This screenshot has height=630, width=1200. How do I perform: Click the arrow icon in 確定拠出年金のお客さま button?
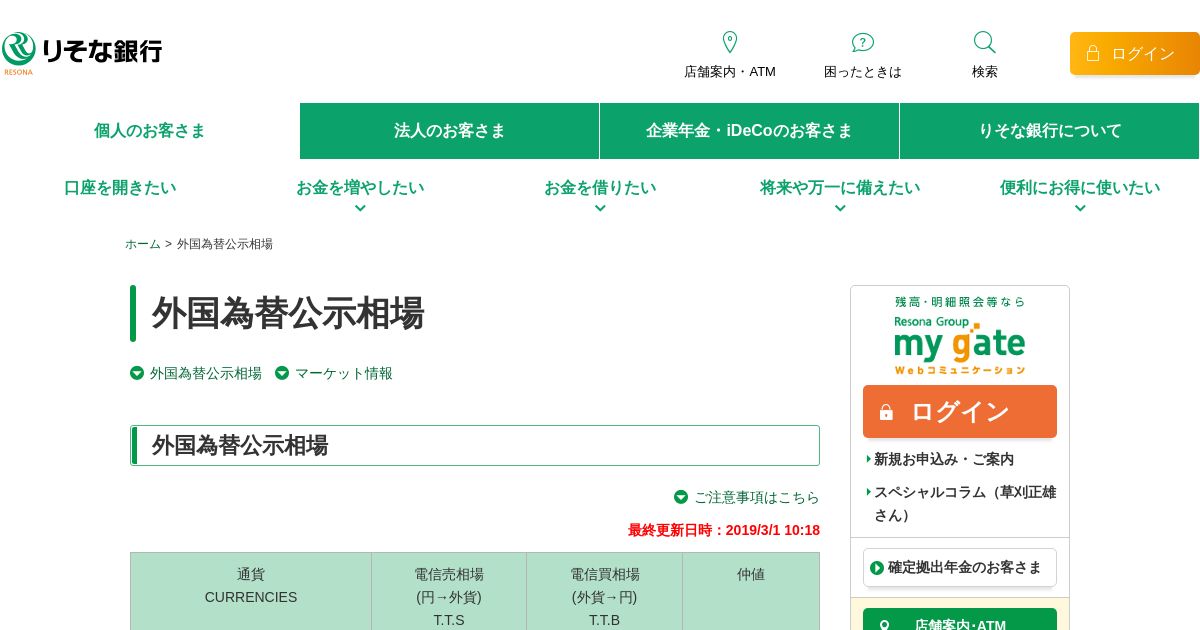(x=877, y=568)
